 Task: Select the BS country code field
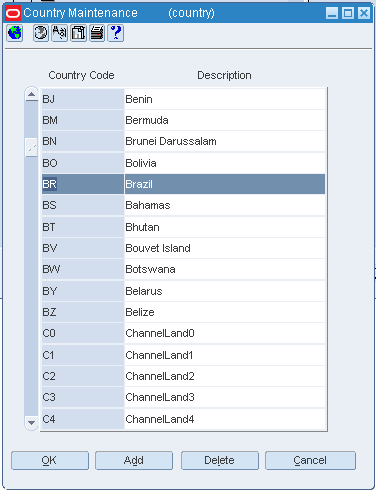coord(83,205)
